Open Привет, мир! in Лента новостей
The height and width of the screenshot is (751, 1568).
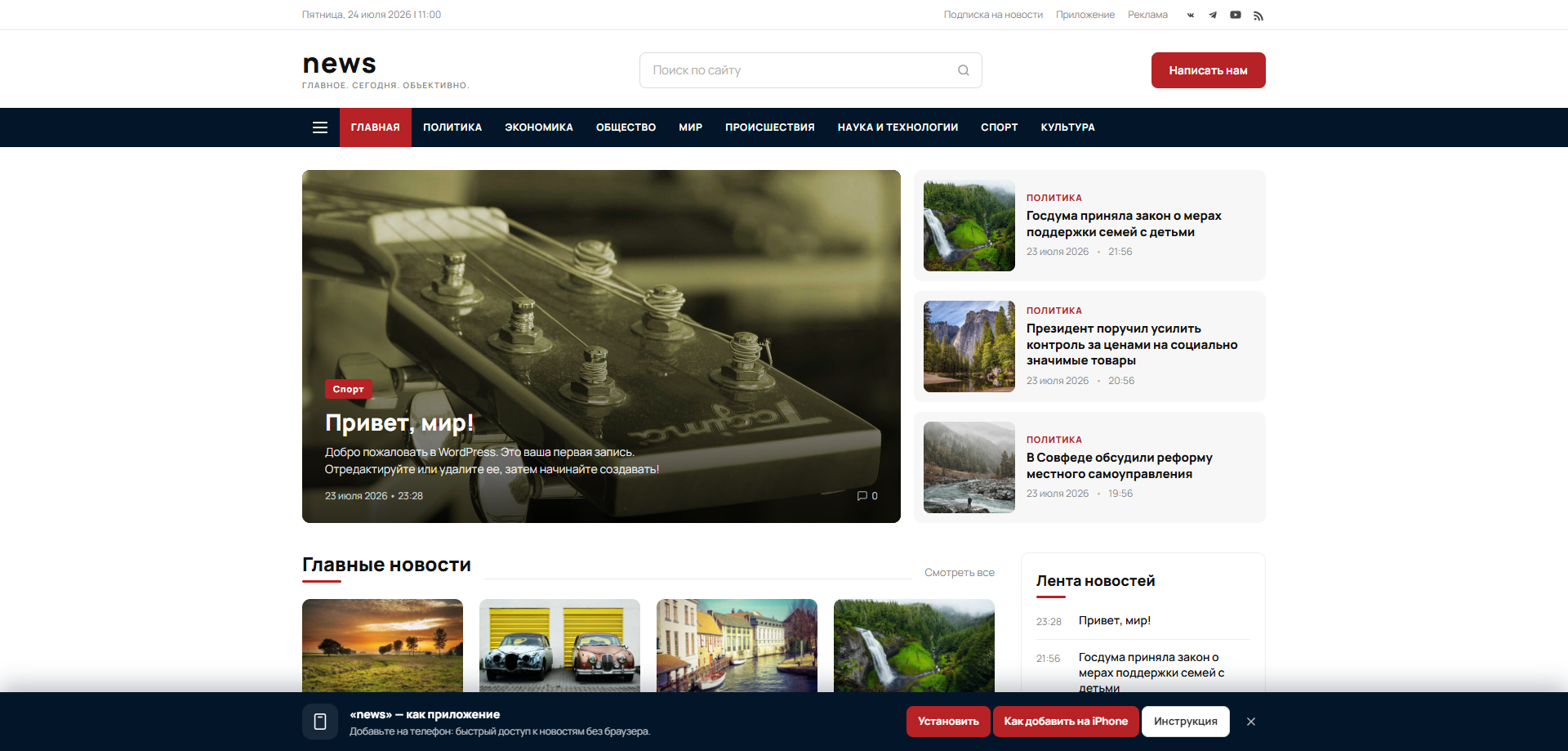click(1115, 621)
